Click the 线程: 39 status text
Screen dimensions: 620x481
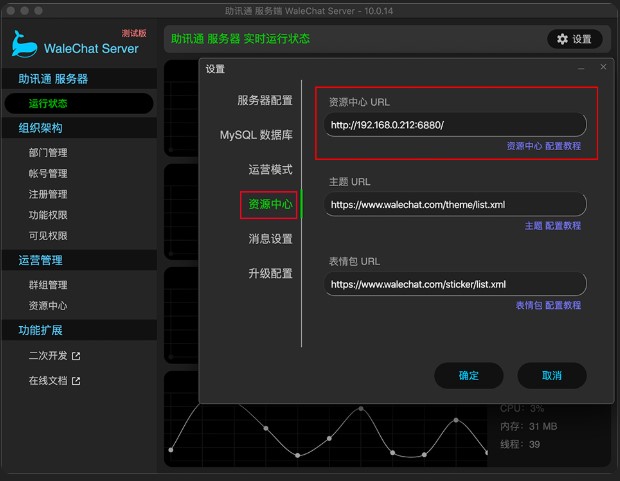(x=520, y=445)
